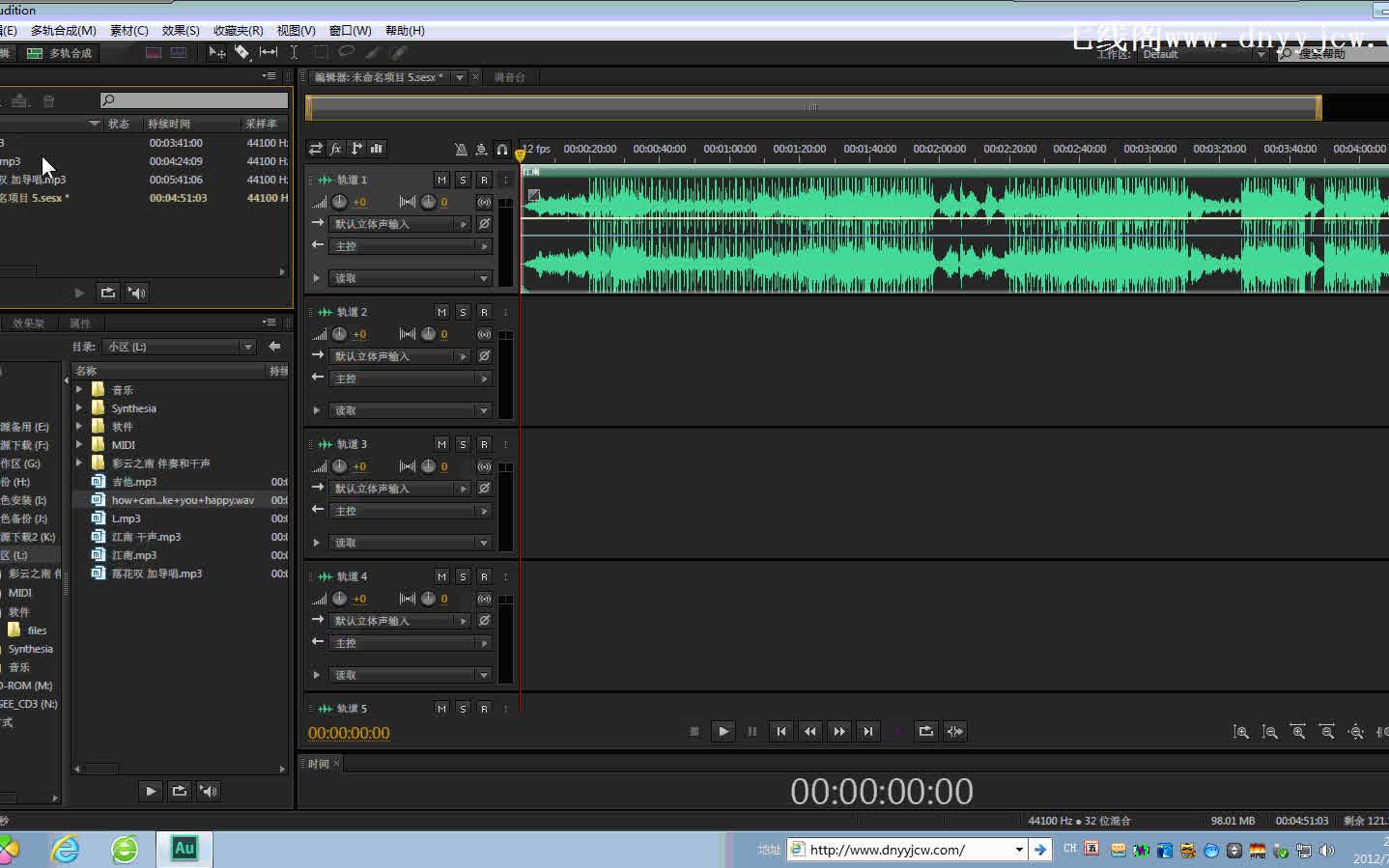Select the Slip tool in toolbar
This screenshot has height=868, width=1389.
pos(269,53)
